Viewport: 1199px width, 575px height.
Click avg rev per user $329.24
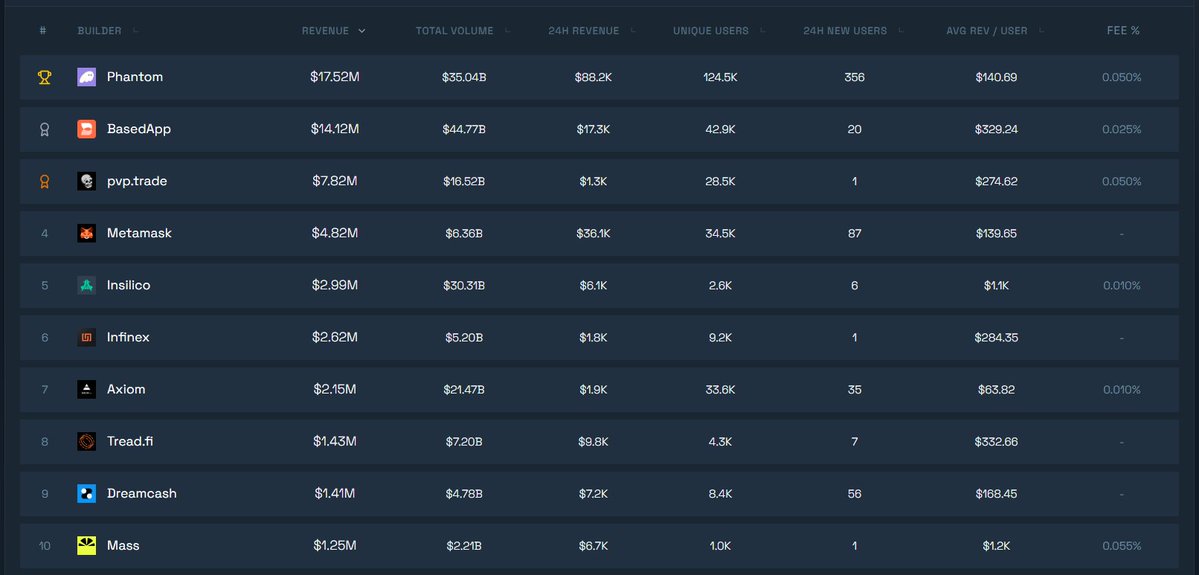click(x=996, y=129)
